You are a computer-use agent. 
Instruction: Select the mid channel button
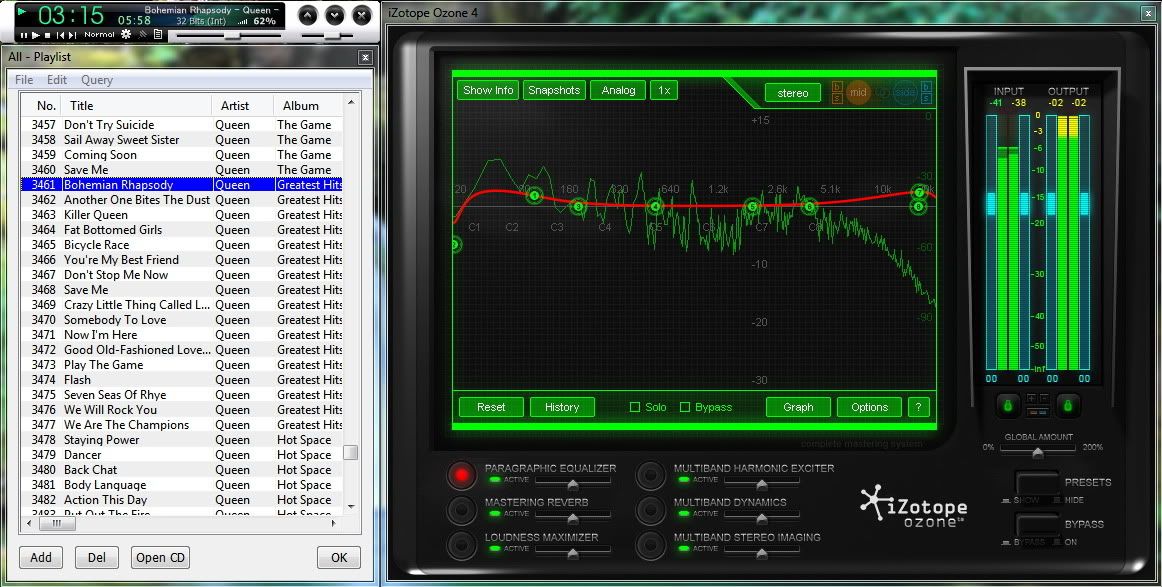[858, 93]
